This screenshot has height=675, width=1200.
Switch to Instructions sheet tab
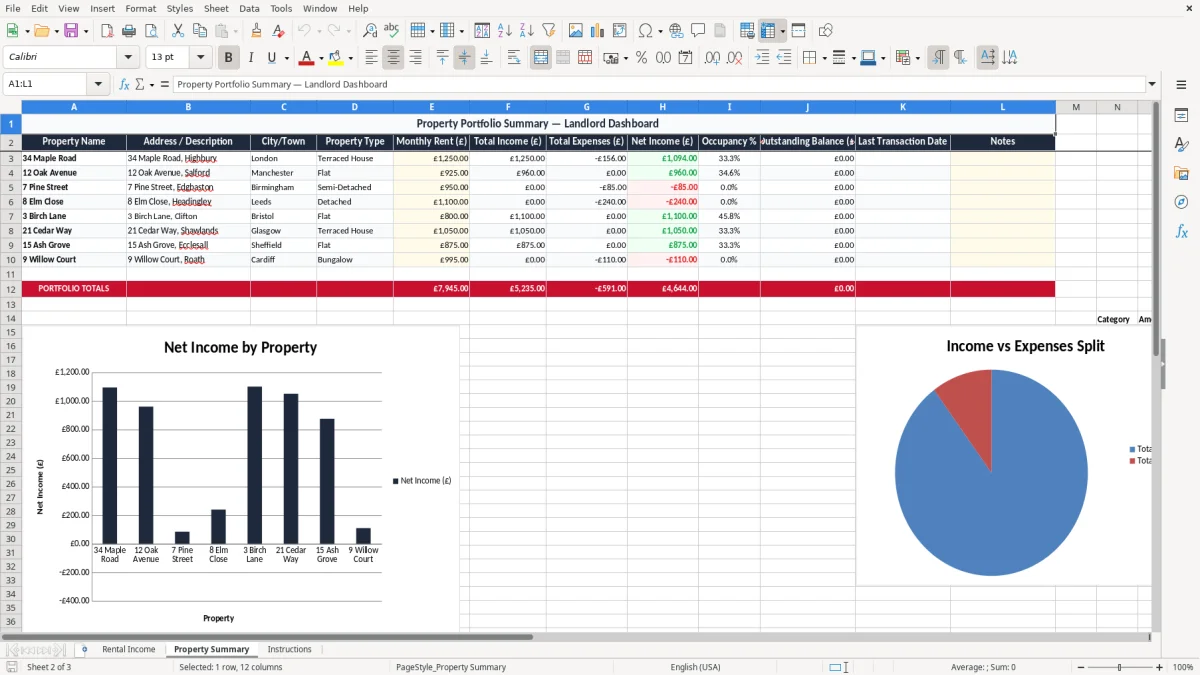(x=290, y=649)
